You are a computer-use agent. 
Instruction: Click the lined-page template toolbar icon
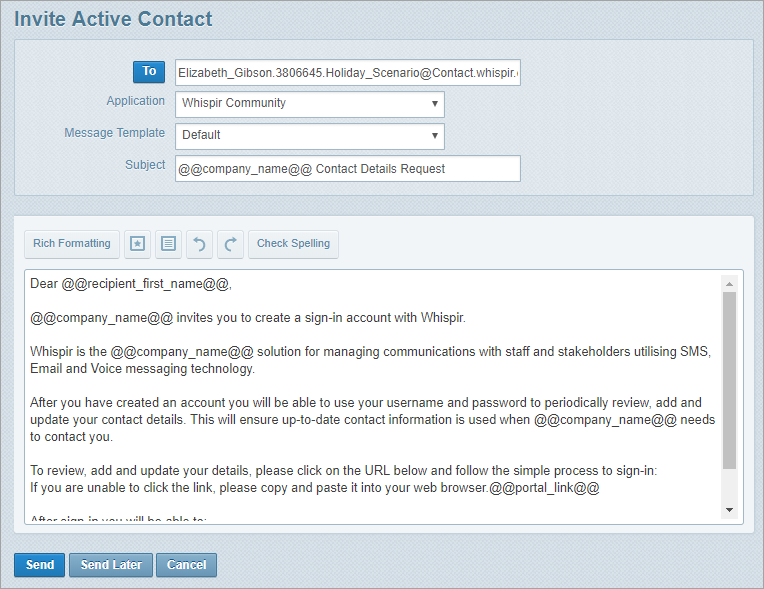pyautogui.click(x=169, y=244)
